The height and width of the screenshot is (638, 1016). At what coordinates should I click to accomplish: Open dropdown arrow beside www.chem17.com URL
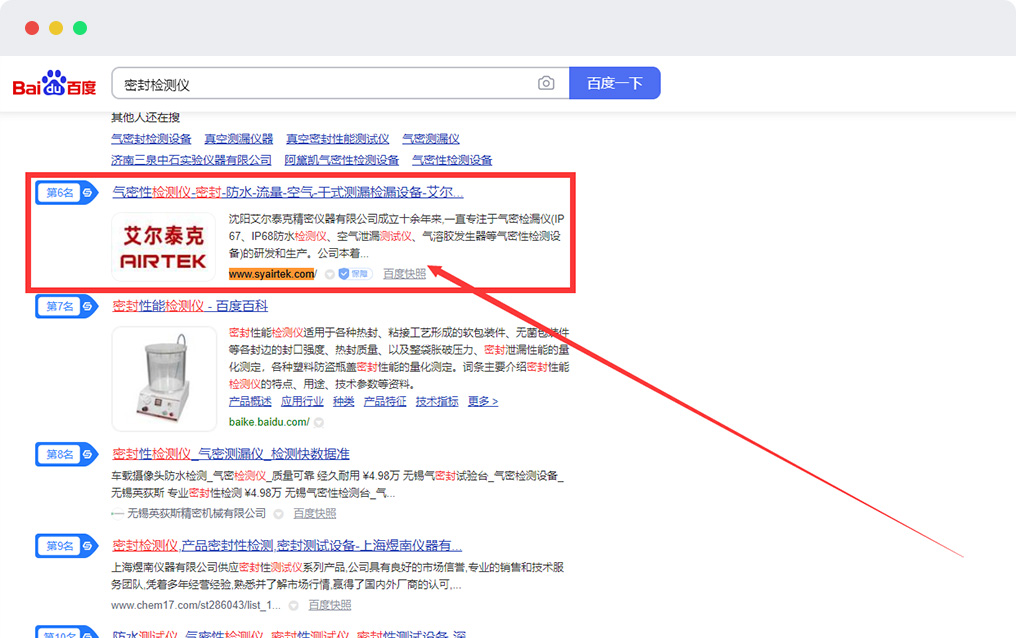[294, 606]
